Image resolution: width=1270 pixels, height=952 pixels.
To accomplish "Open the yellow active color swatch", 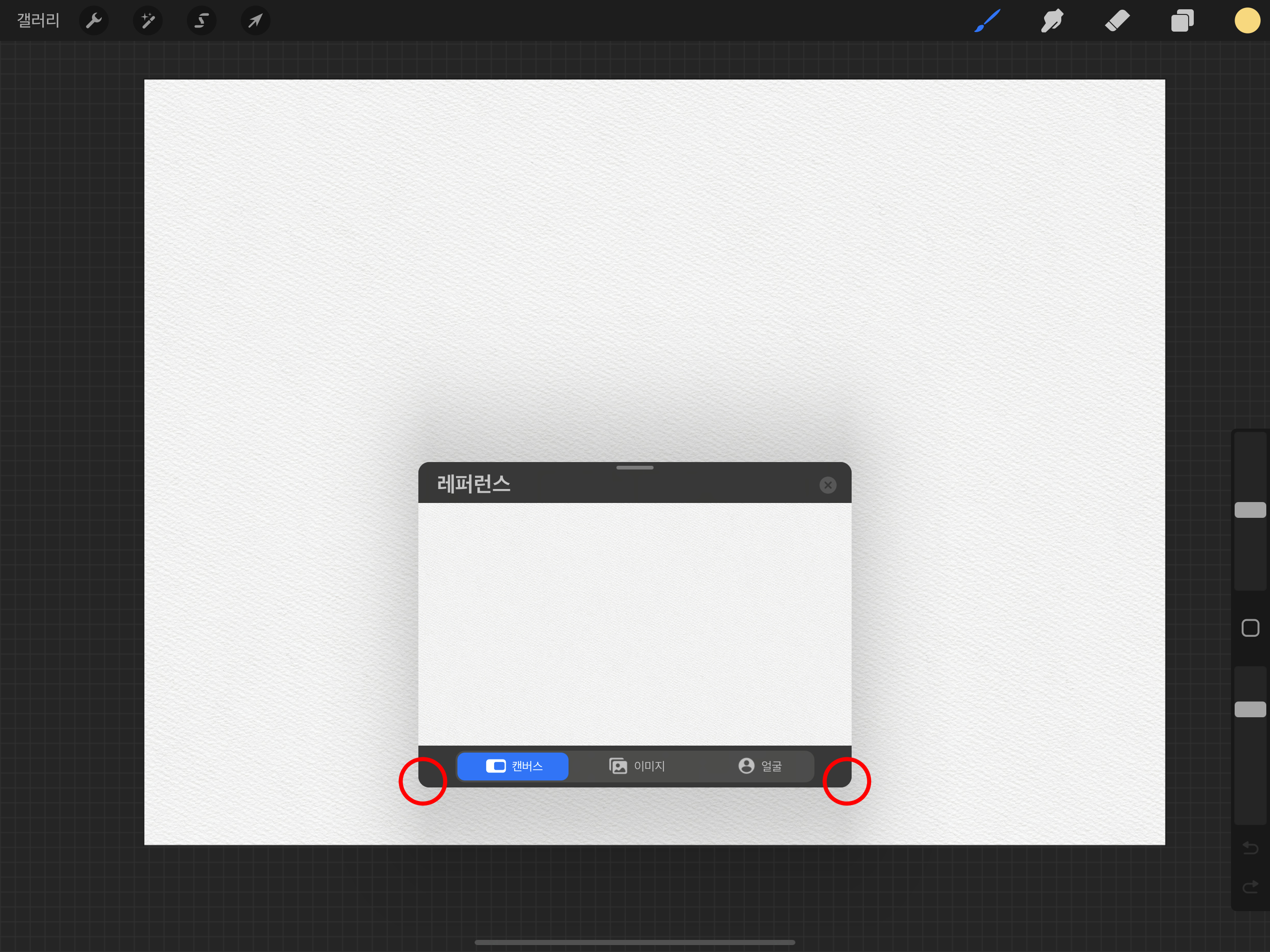I will [1247, 20].
